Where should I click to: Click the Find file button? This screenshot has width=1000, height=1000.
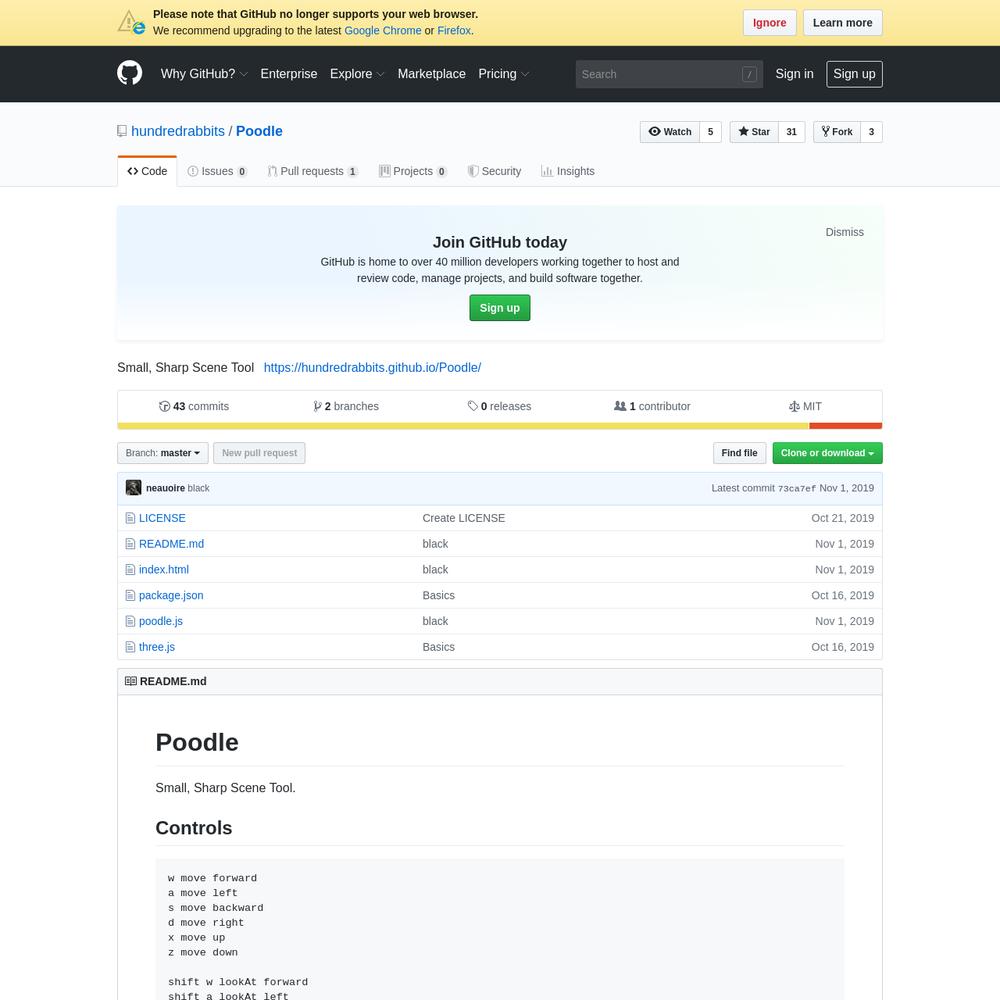pos(739,453)
